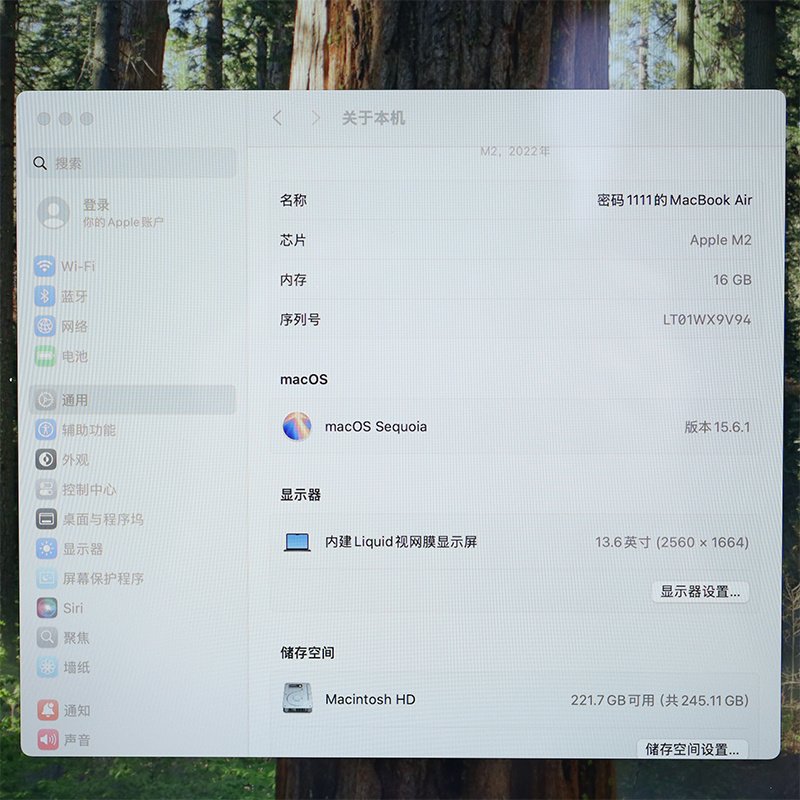Click the Macintosh HD drive icon
Image resolution: width=800 pixels, height=800 pixels.
(297, 698)
